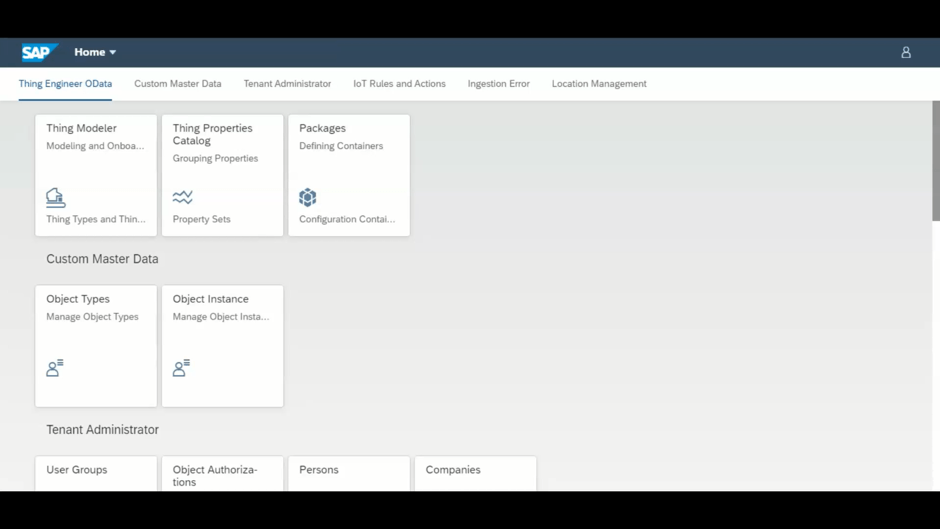The width and height of the screenshot is (940, 529).
Task: Open the Companies tile
Action: tap(475, 474)
